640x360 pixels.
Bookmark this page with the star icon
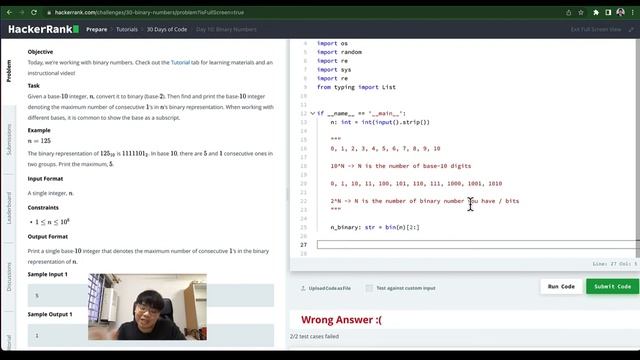click(x=581, y=13)
